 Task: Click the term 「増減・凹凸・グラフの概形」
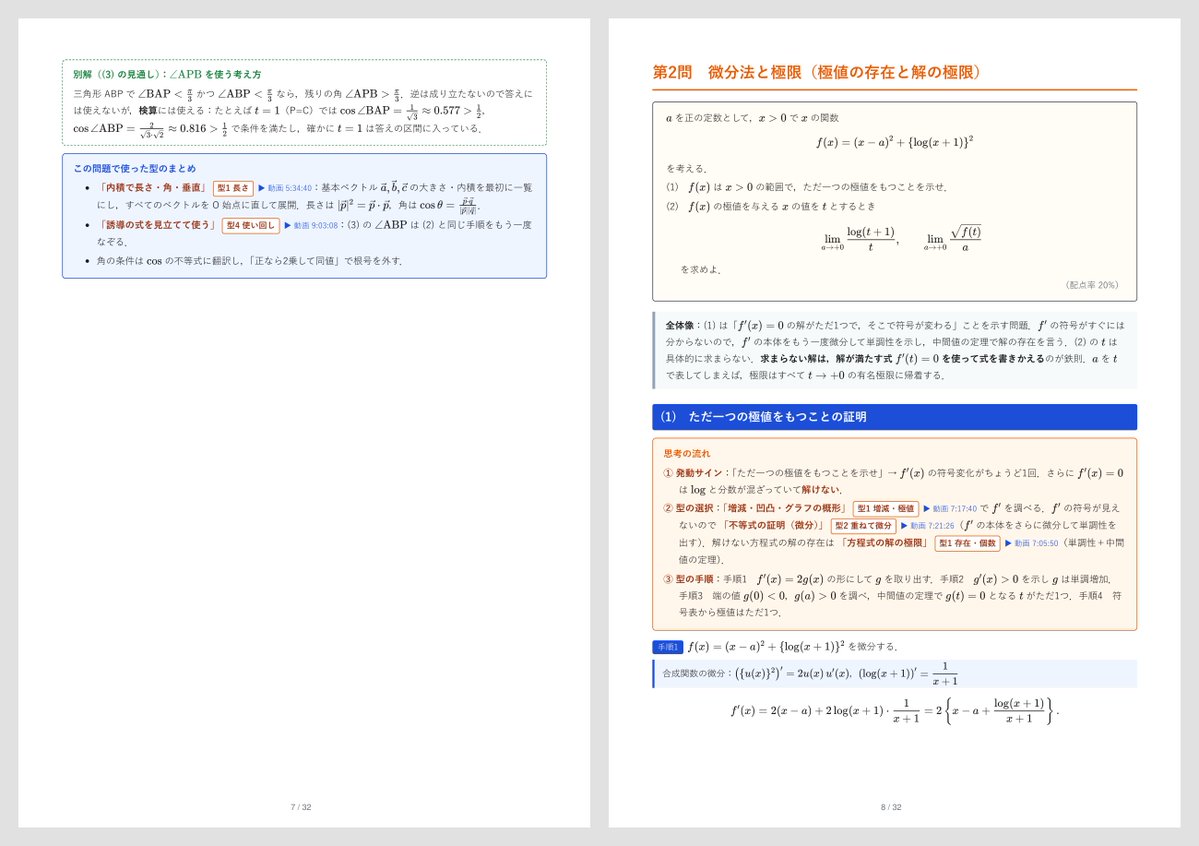click(x=784, y=509)
